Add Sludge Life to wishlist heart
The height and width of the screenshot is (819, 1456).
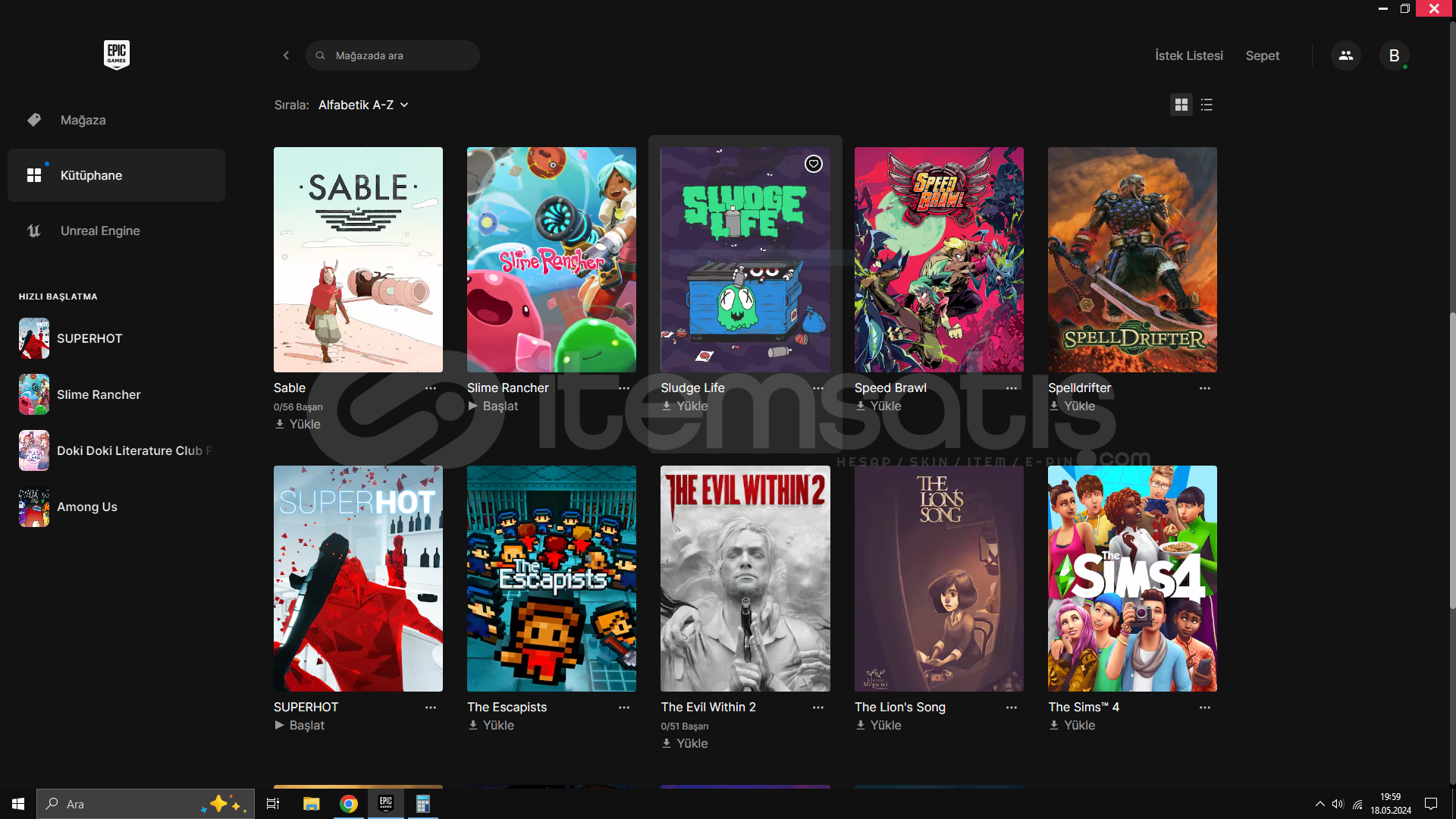814,164
